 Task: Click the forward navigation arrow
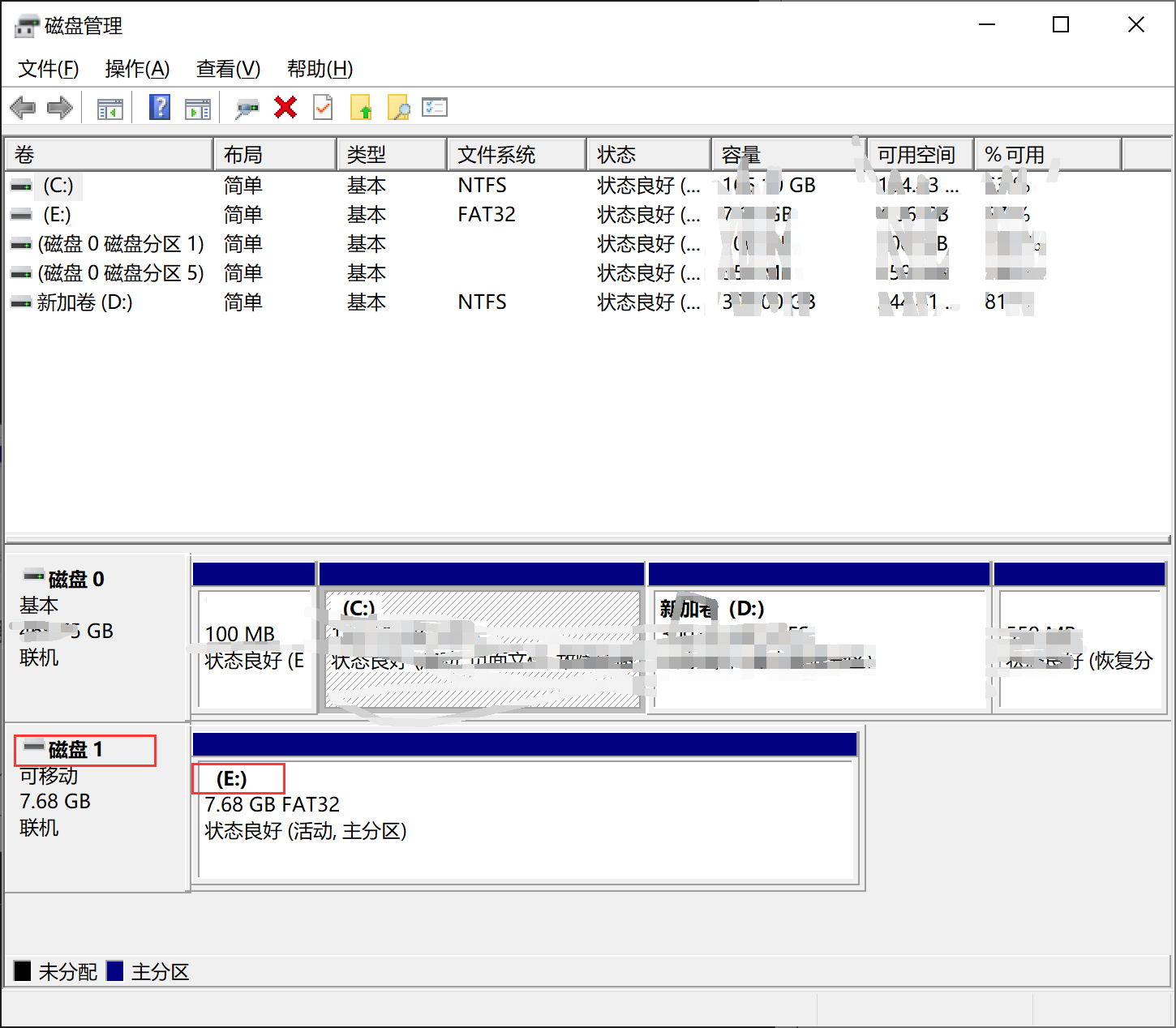click(59, 107)
